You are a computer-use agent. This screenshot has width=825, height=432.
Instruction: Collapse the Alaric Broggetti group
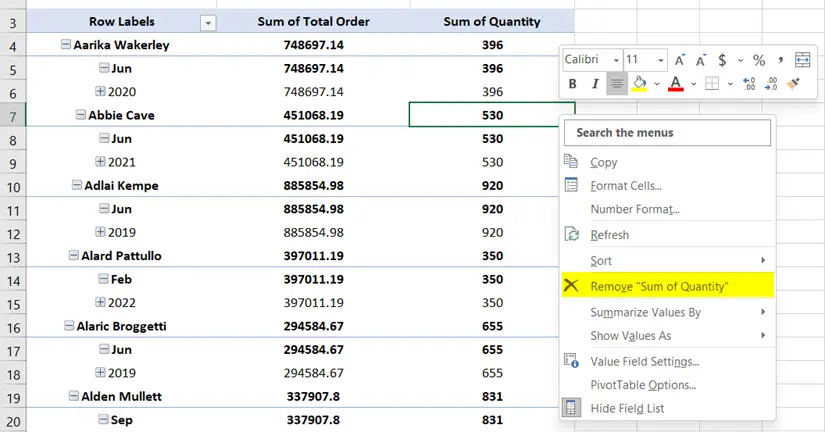pyautogui.click(x=69, y=326)
